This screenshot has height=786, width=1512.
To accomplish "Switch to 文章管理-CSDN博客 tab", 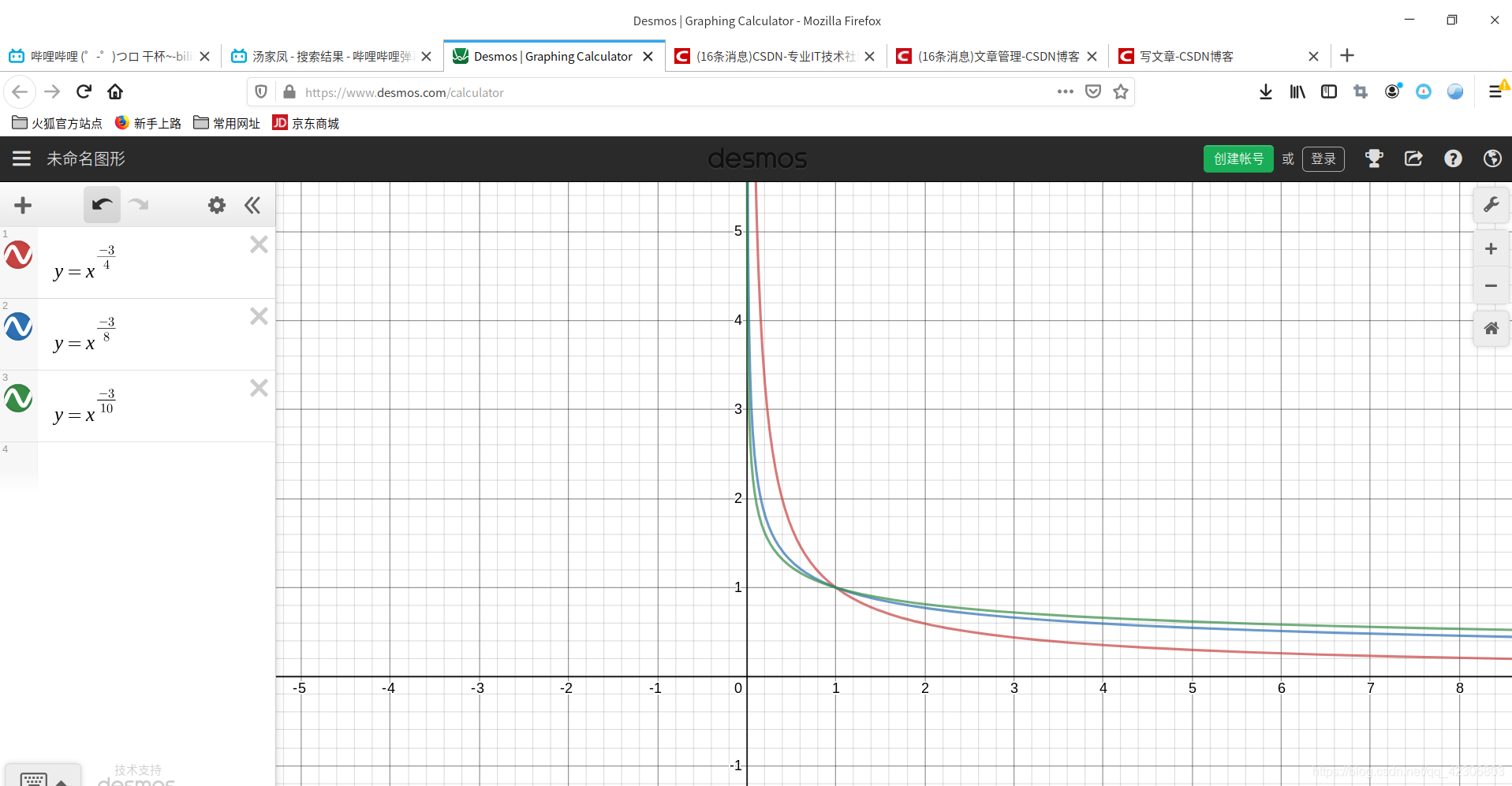I will pos(999,56).
